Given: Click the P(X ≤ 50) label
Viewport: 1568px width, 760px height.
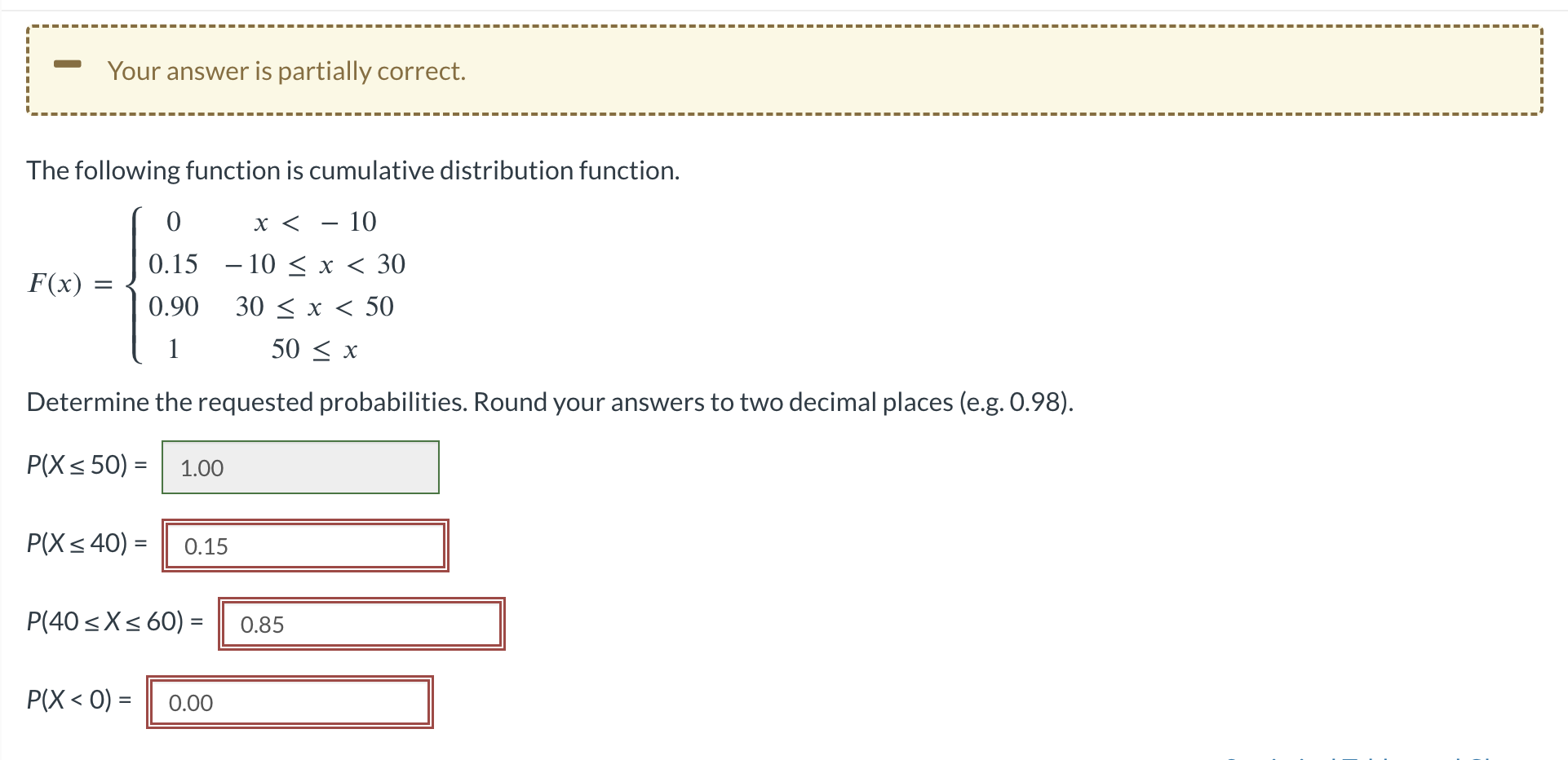Looking at the screenshot, I should click(x=86, y=465).
